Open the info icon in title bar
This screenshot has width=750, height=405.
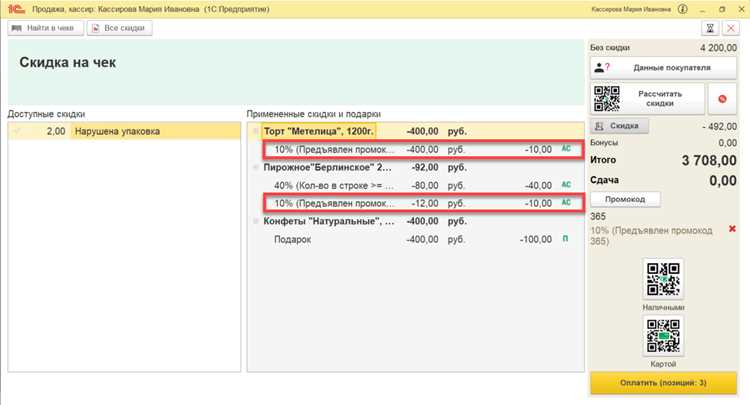pos(683,9)
